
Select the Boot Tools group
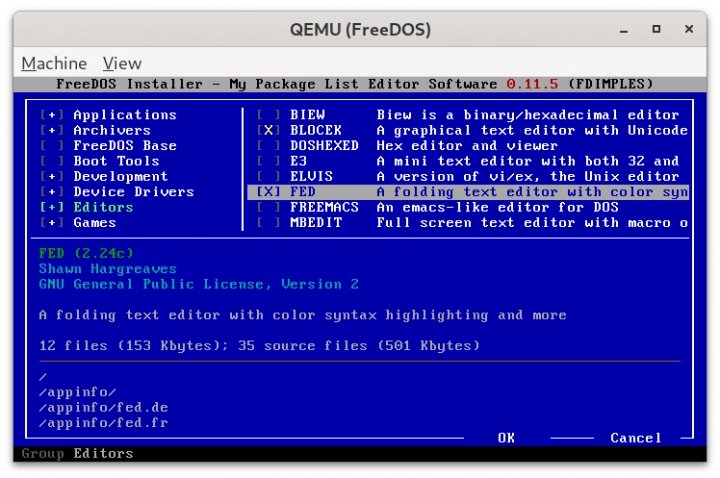coord(116,161)
